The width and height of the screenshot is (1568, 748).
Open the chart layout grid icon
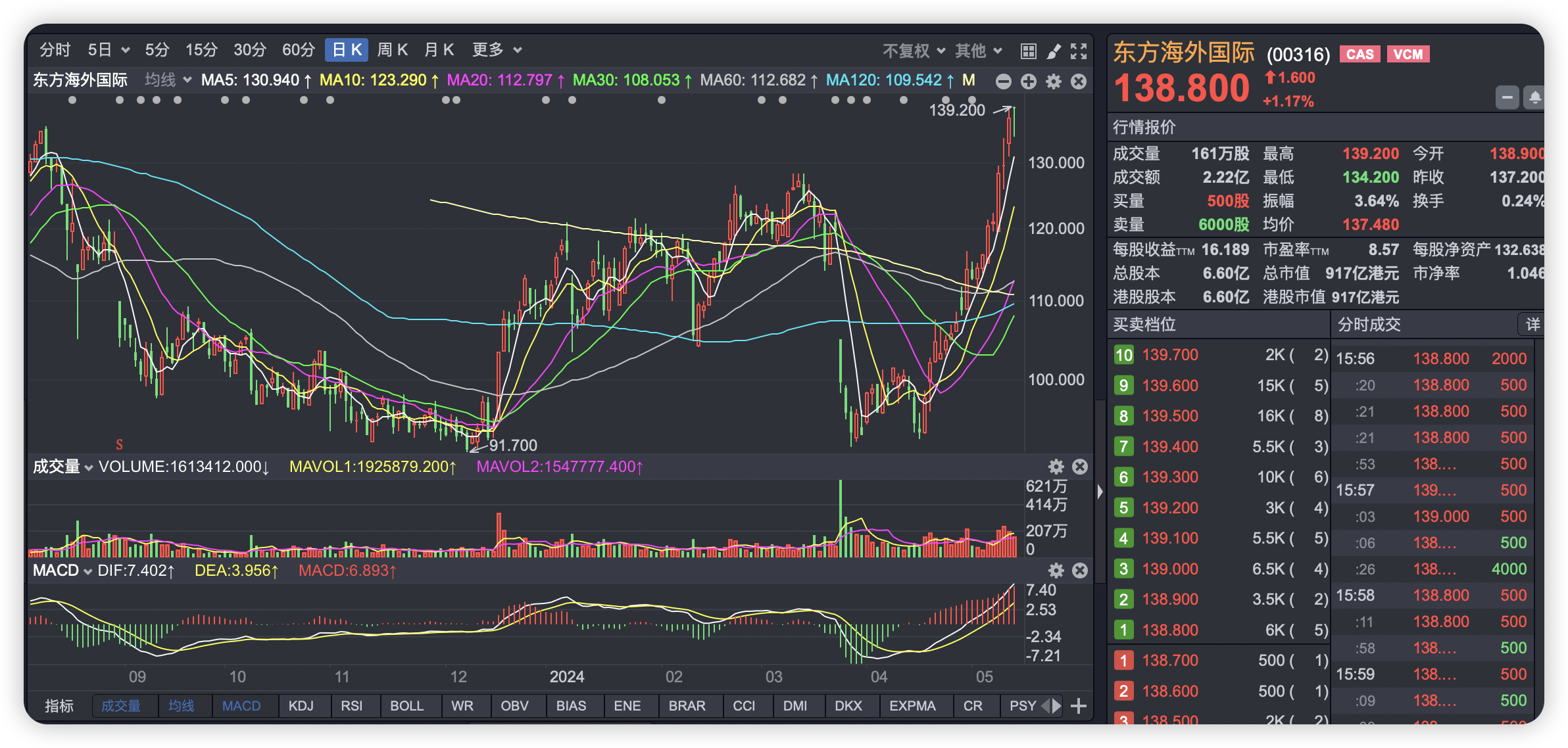1028,51
